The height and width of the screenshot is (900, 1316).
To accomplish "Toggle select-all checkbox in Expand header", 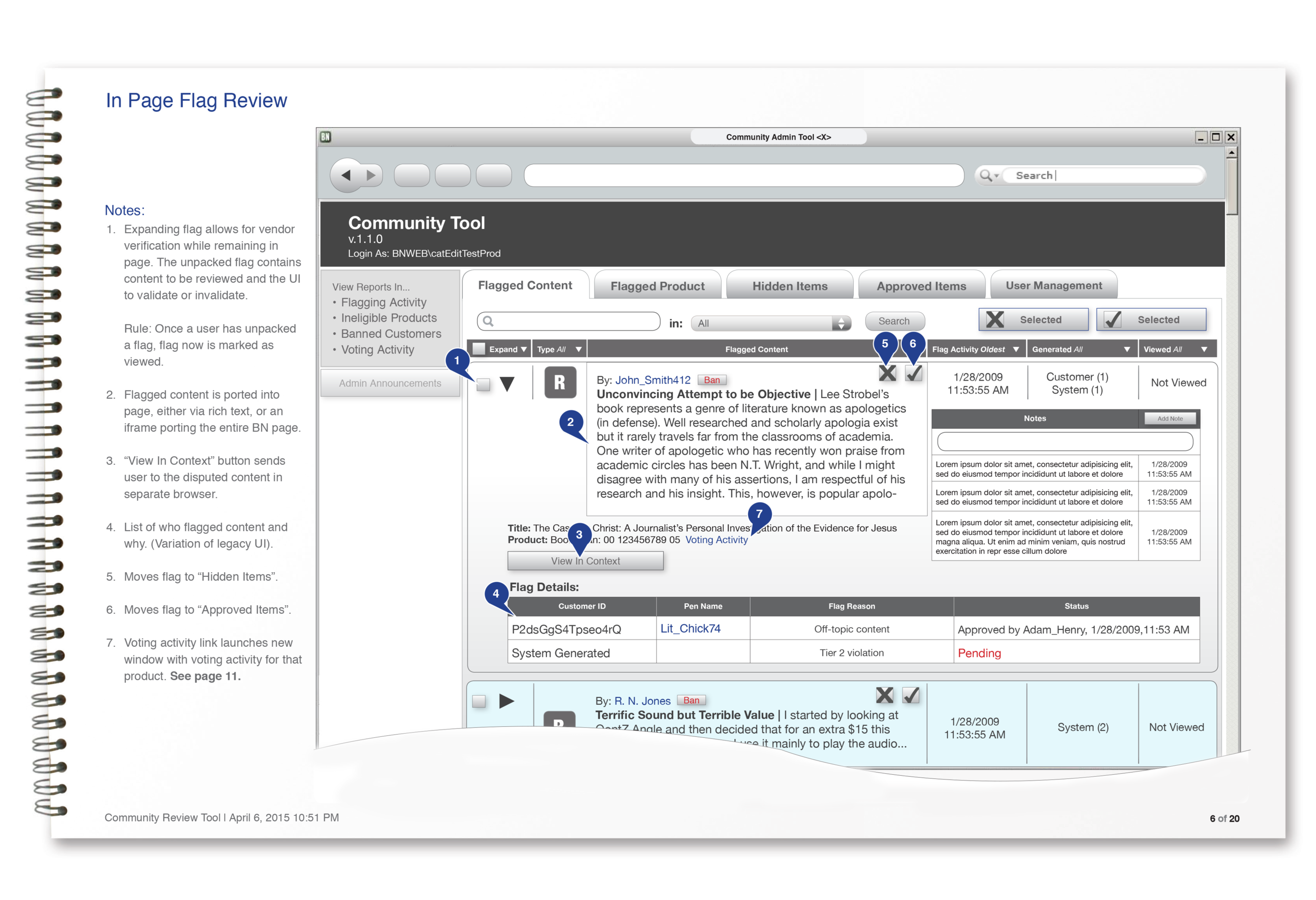I will click(x=479, y=348).
